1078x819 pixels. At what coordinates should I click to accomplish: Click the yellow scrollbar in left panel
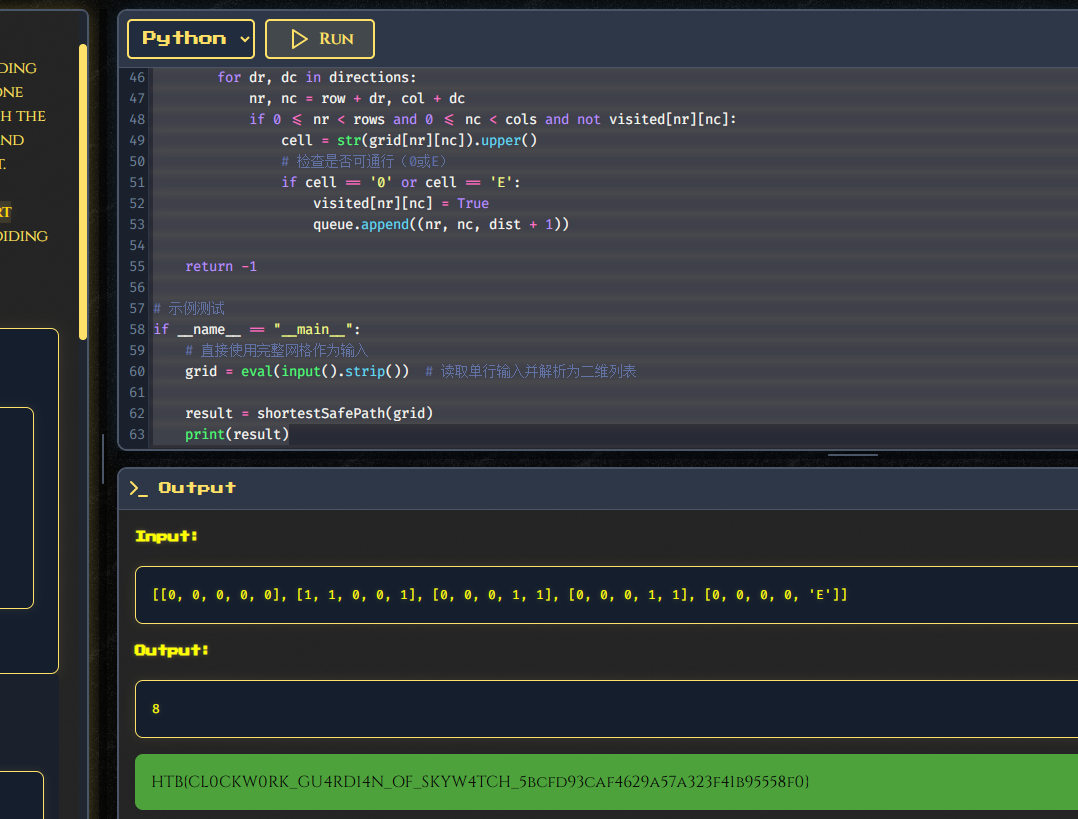(x=83, y=190)
